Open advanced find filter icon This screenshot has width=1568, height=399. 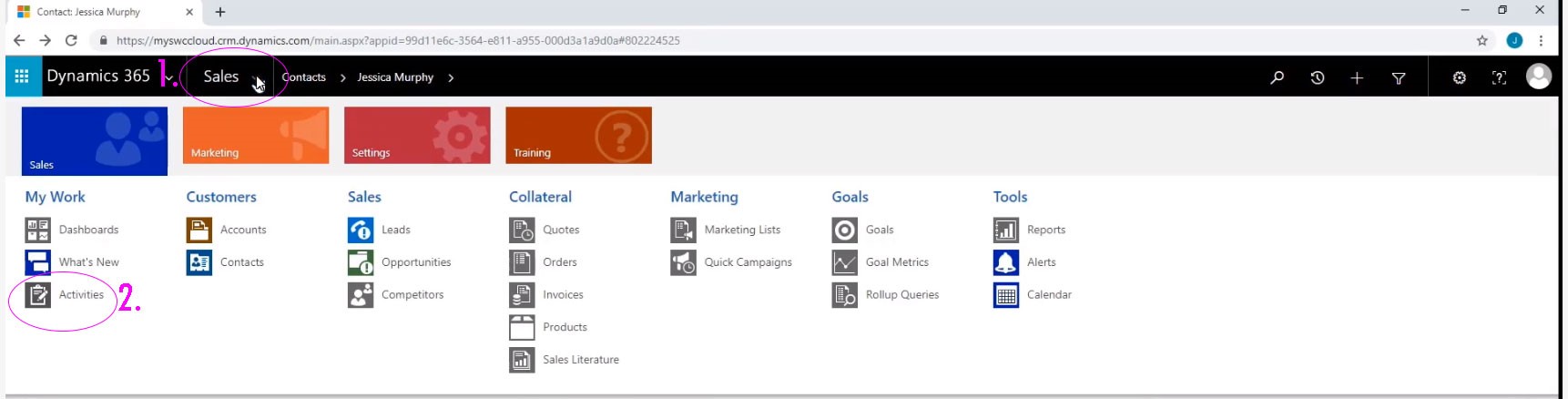[1399, 78]
